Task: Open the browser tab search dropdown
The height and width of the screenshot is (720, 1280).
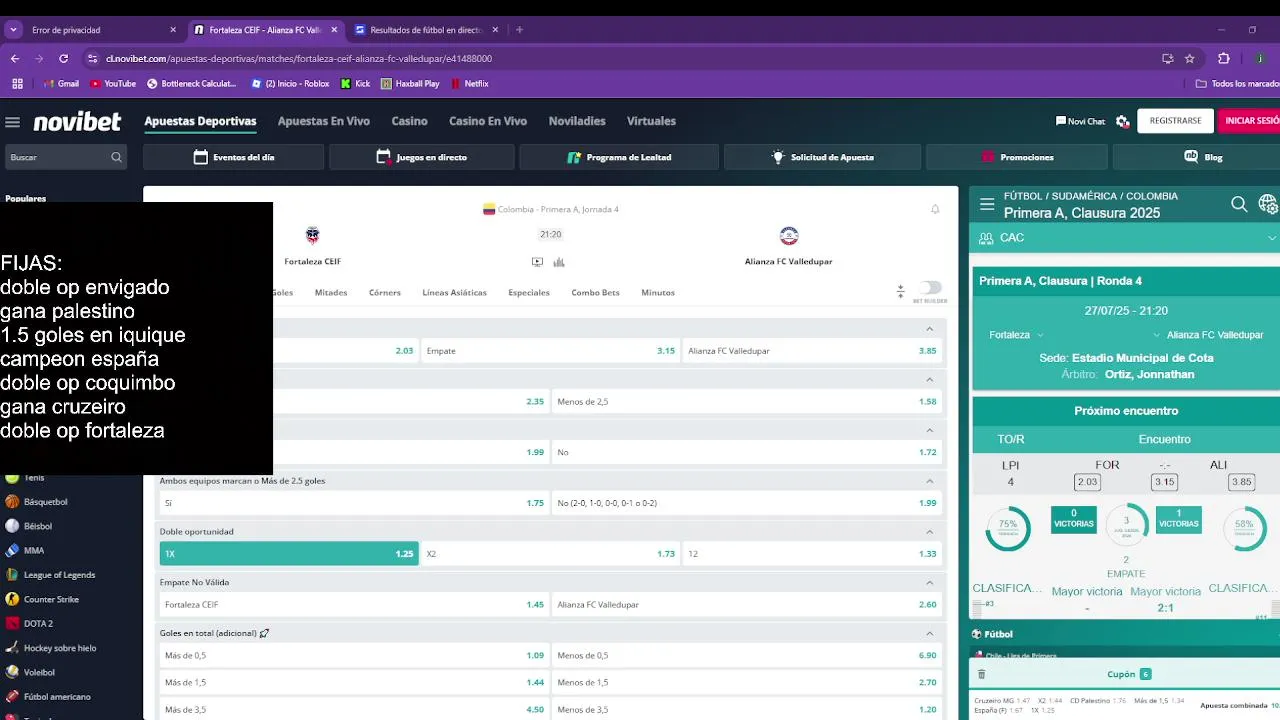Action: coord(13,30)
